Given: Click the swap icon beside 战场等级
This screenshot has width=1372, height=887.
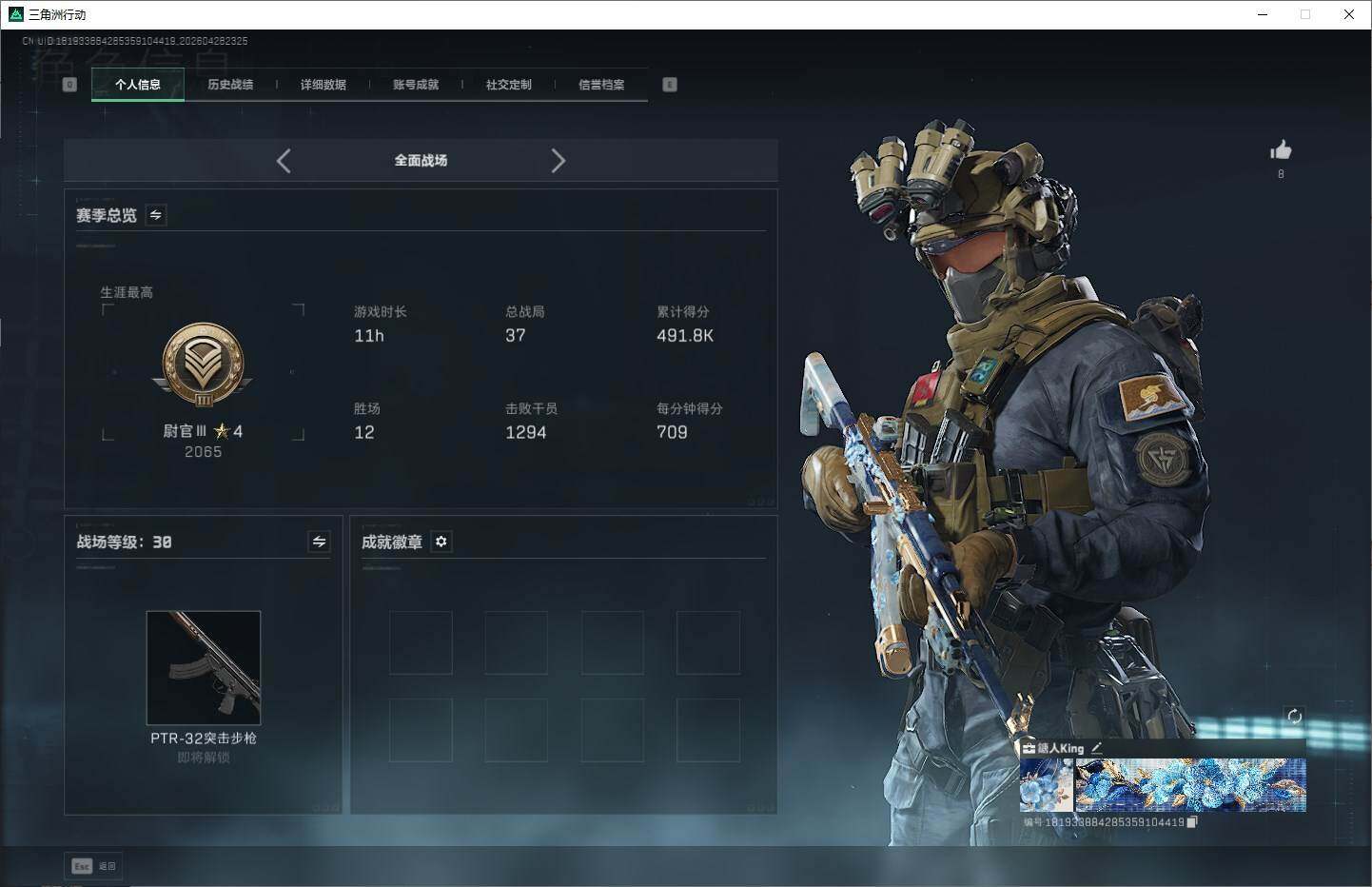Looking at the screenshot, I should [320, 542].
